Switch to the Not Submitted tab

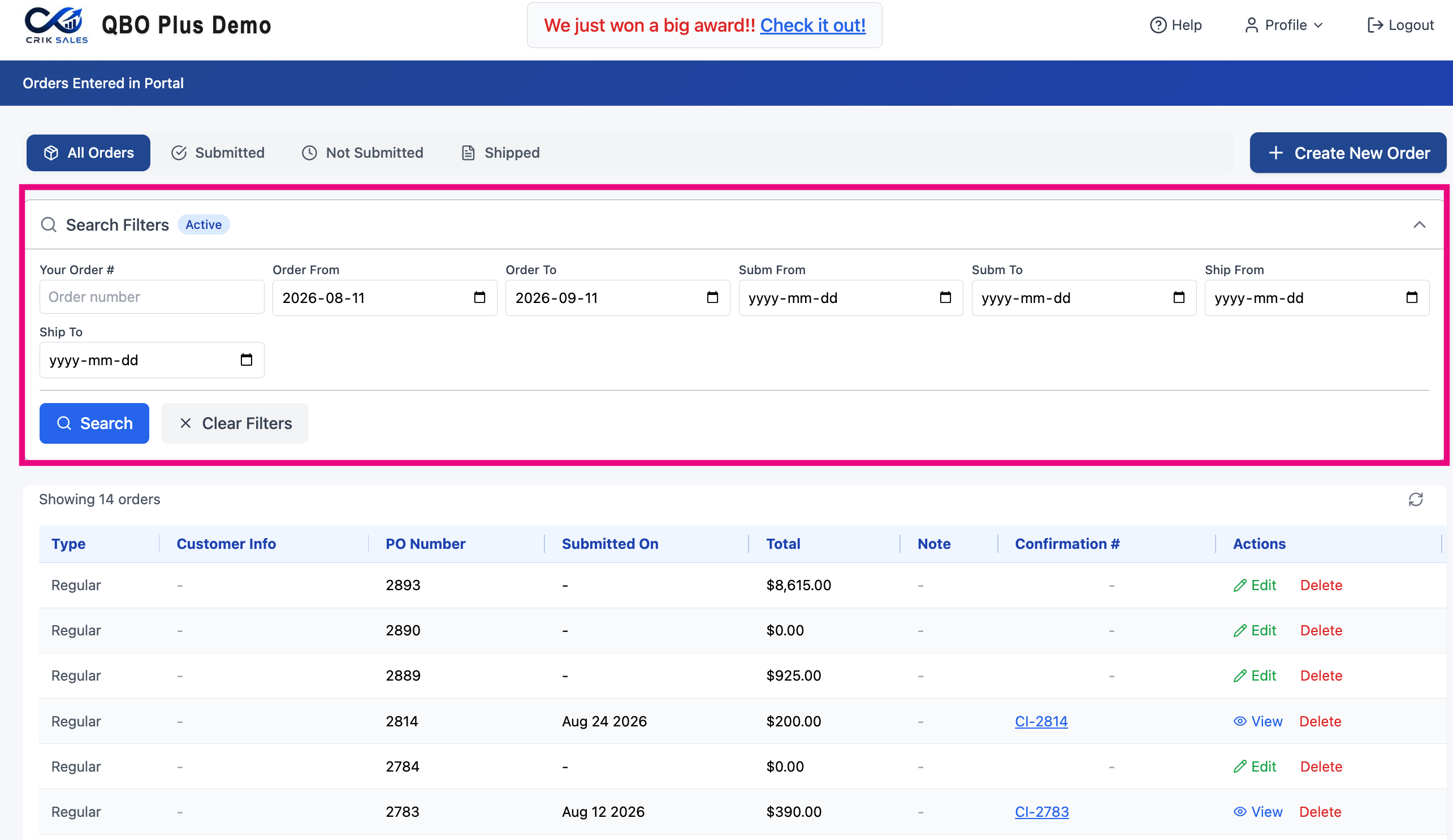tap(362, 153)
